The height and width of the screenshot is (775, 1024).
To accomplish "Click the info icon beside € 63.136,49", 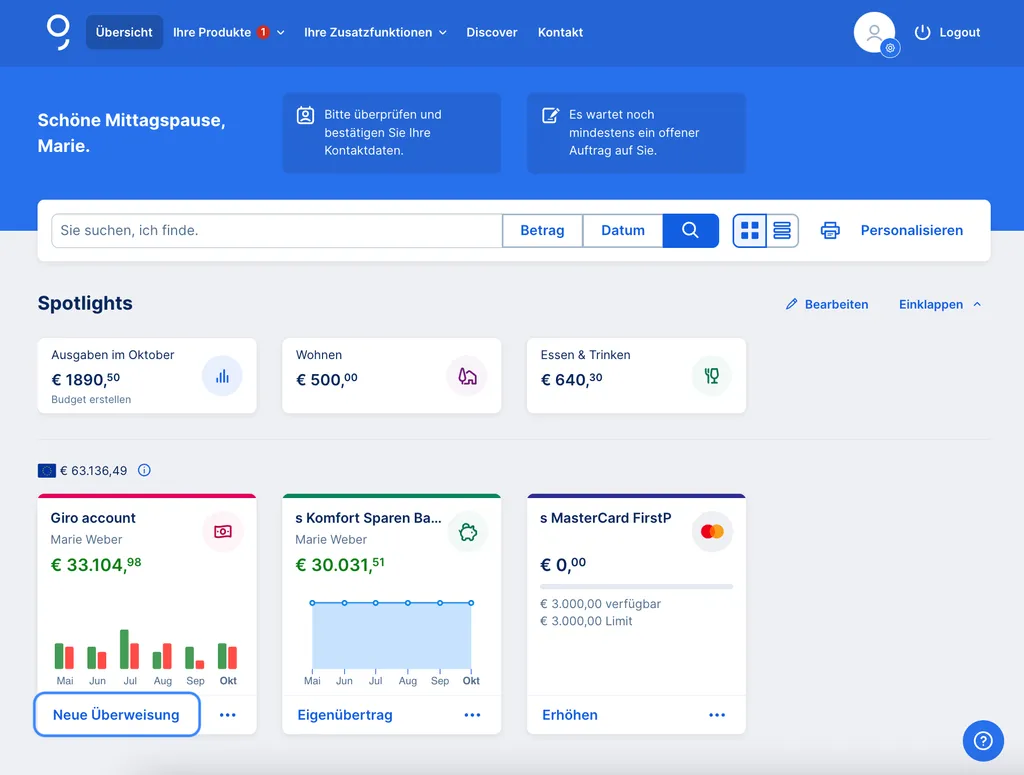I will [144, 470].
